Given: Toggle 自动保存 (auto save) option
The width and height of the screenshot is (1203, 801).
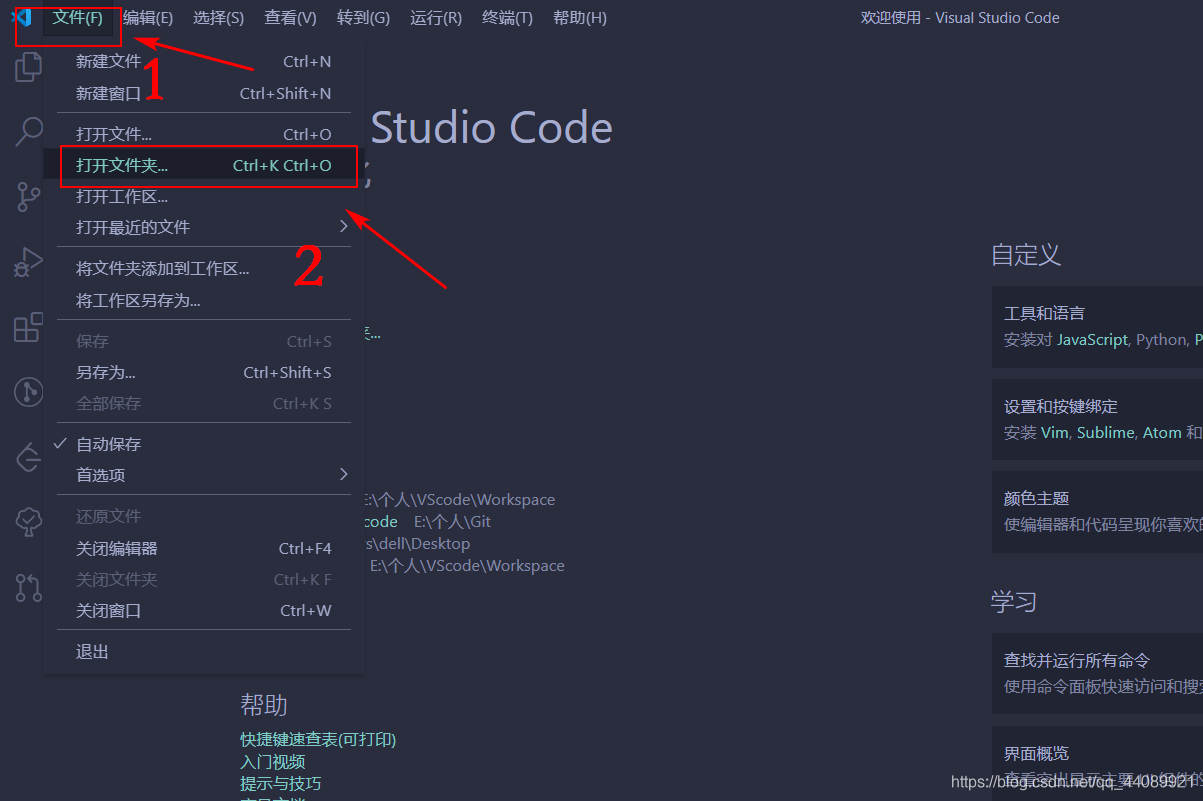Looking at the screenshot, I should [x=204, y=444].
